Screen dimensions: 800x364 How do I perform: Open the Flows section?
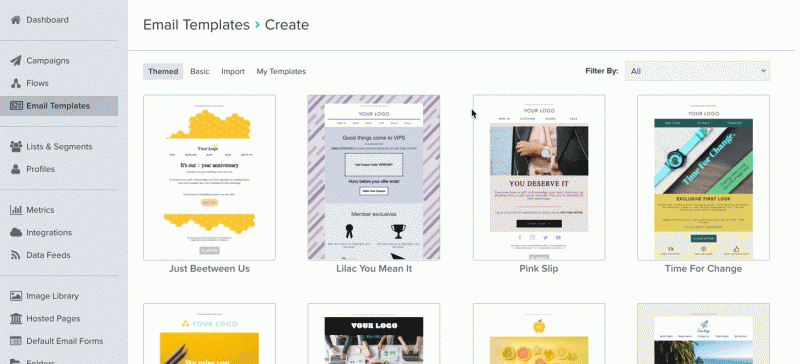[37, 83]
